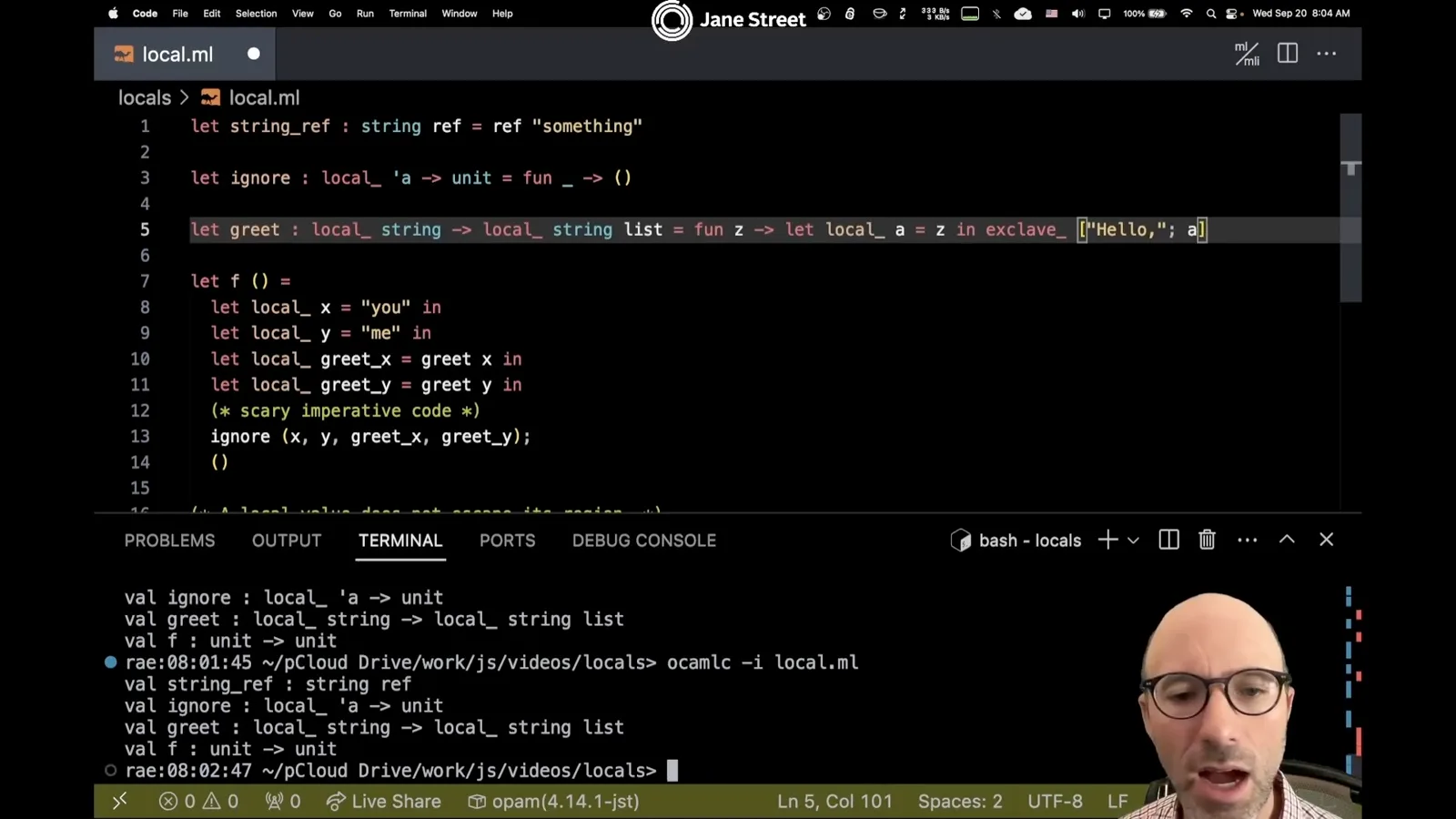This screenshot has width=1456, height=819.
Task: Close the unsaved local.ml tab dot
Action: click(x=254, y=54)
